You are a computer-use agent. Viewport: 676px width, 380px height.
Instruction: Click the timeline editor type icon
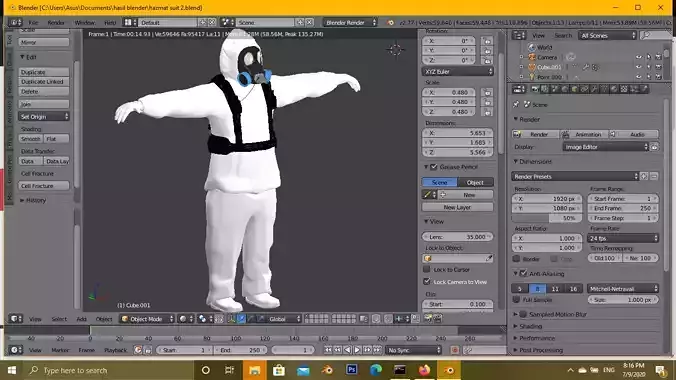[16, 350]
